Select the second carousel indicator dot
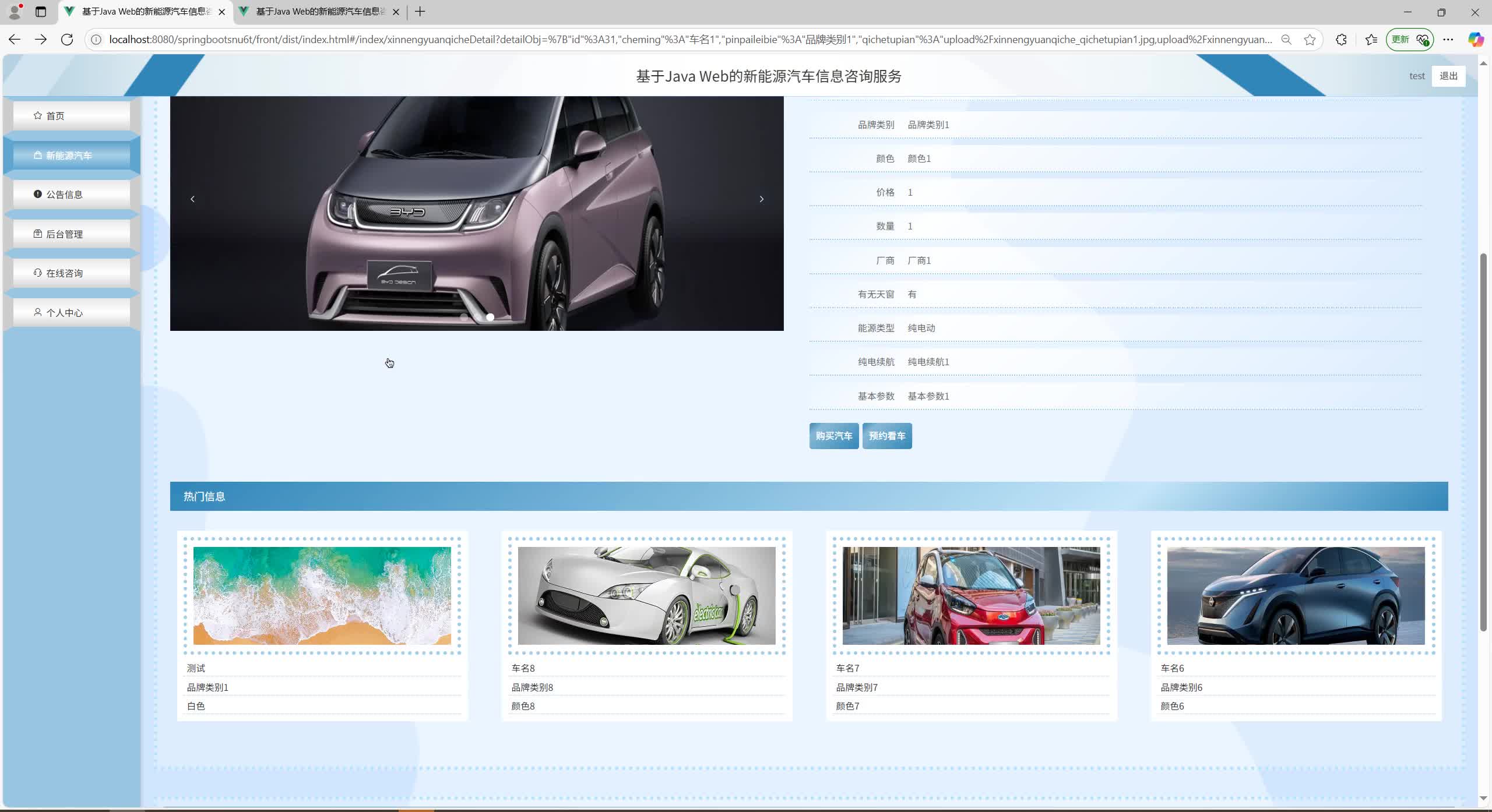This screenshot has height=812, width=1492. click(x=490, y=317)
